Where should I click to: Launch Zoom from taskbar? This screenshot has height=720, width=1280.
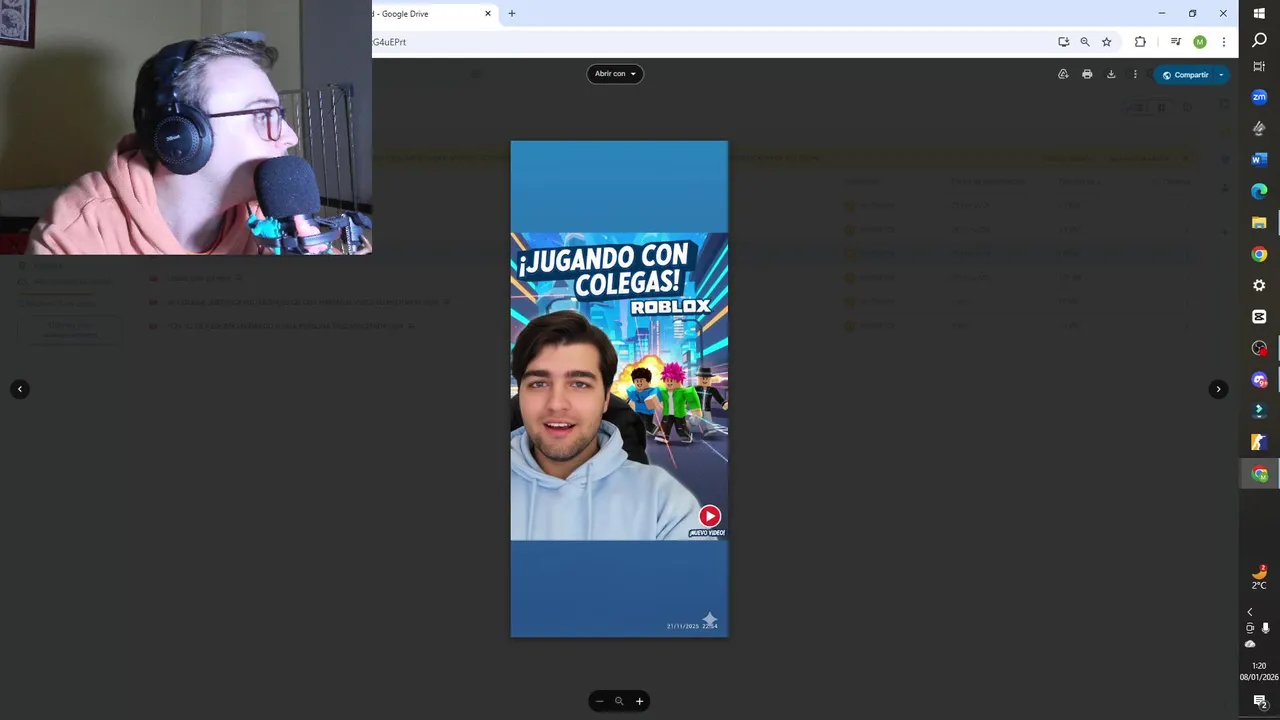coord(1259,97)
